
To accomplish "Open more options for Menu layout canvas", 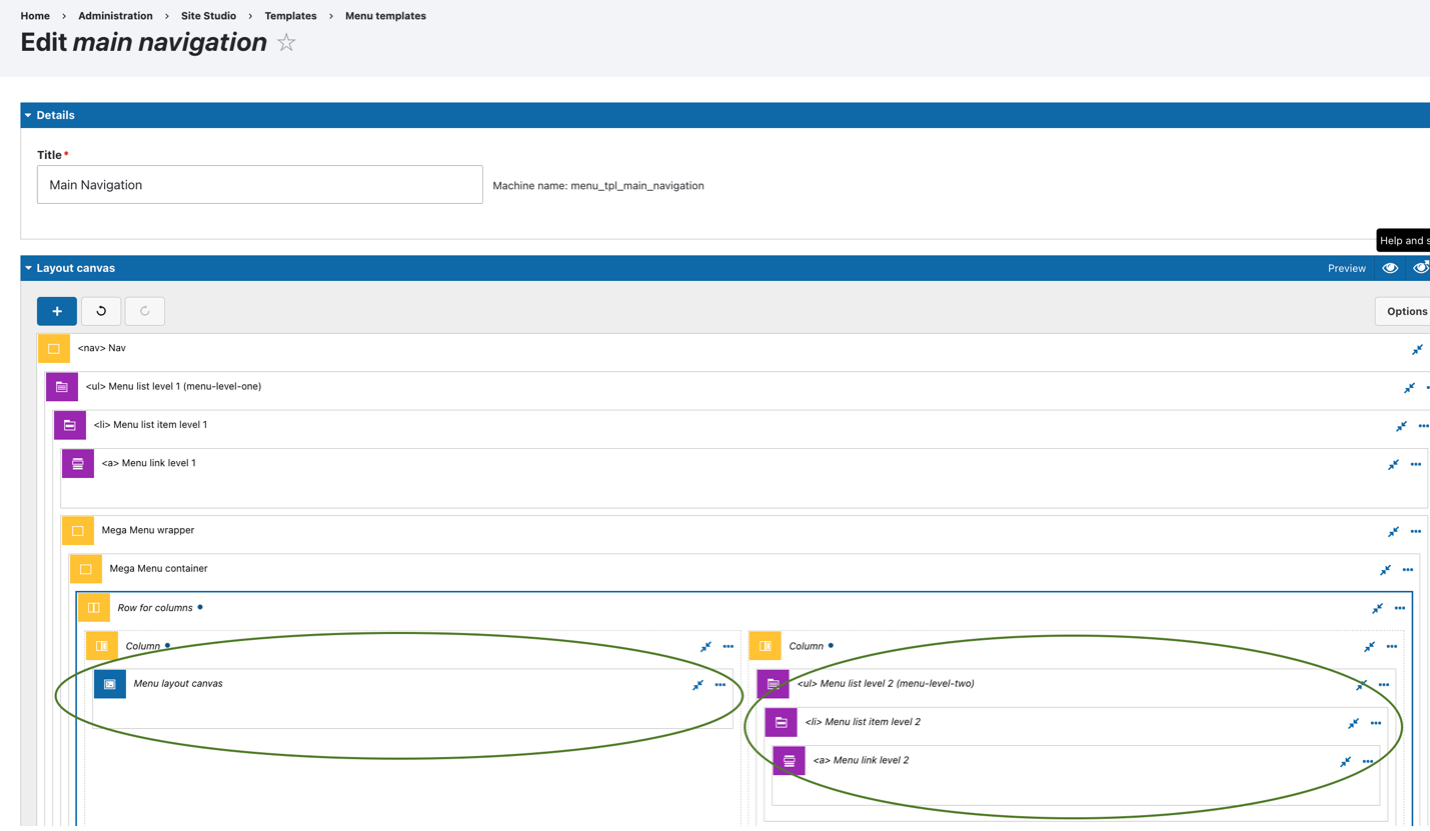I will (x=720, y=685).
